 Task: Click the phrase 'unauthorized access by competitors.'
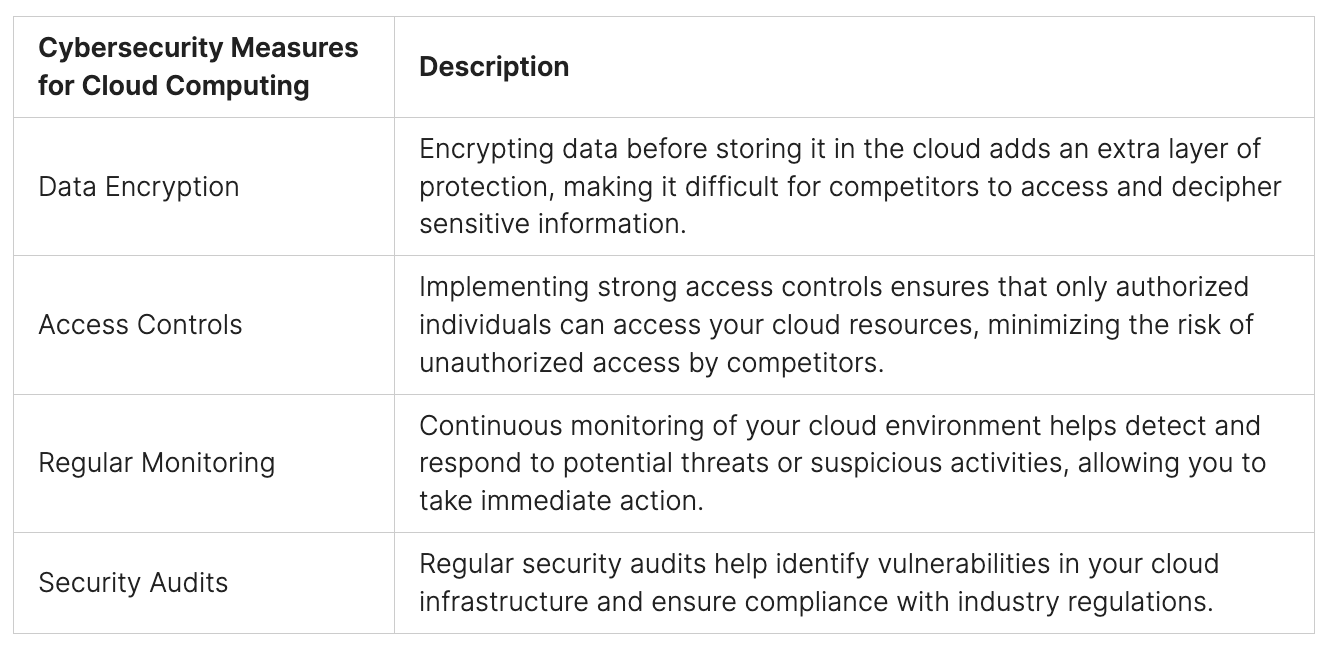pyautogui.click(x=651, y=362)
